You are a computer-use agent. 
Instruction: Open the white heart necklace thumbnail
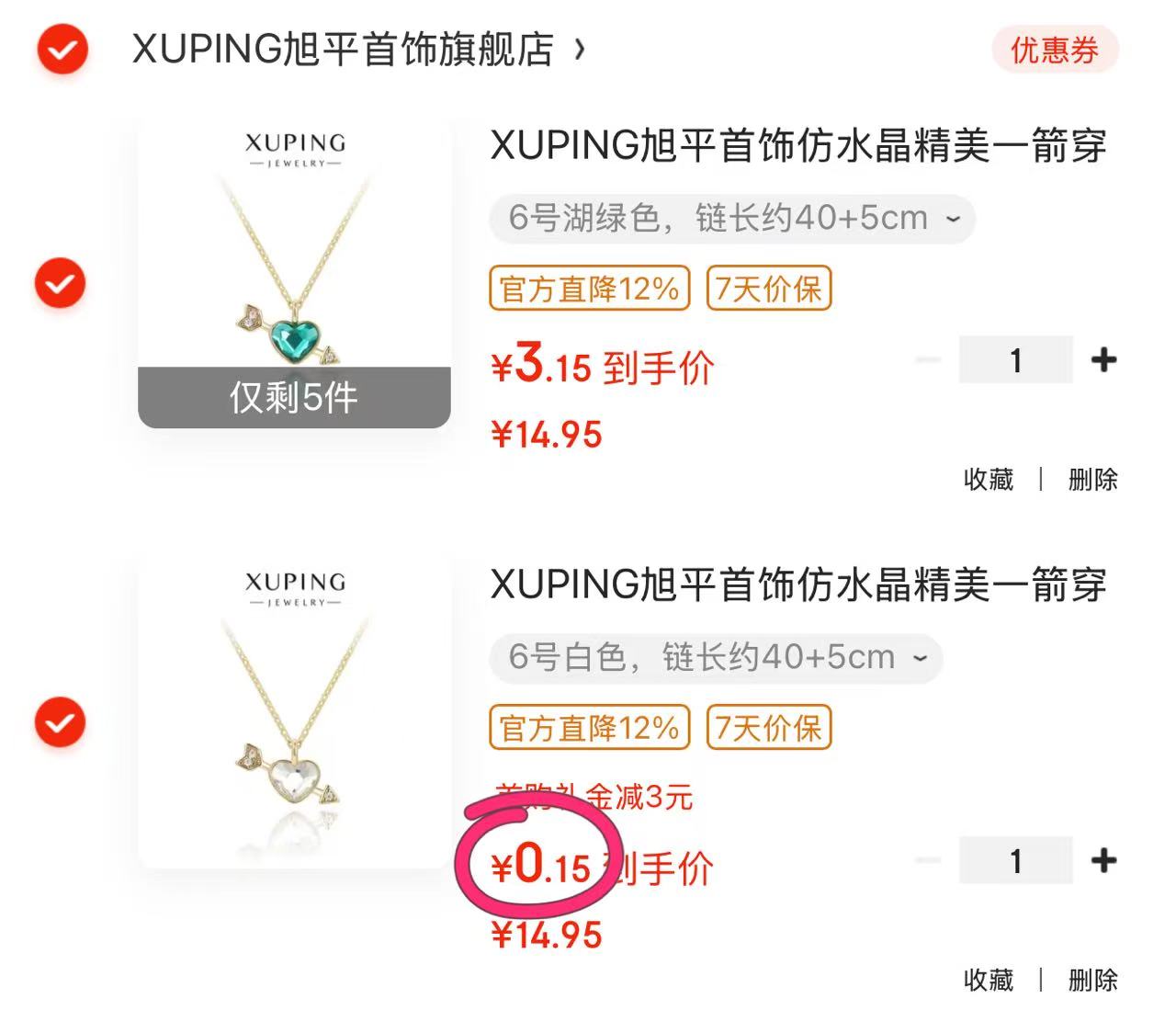point(294,712)
